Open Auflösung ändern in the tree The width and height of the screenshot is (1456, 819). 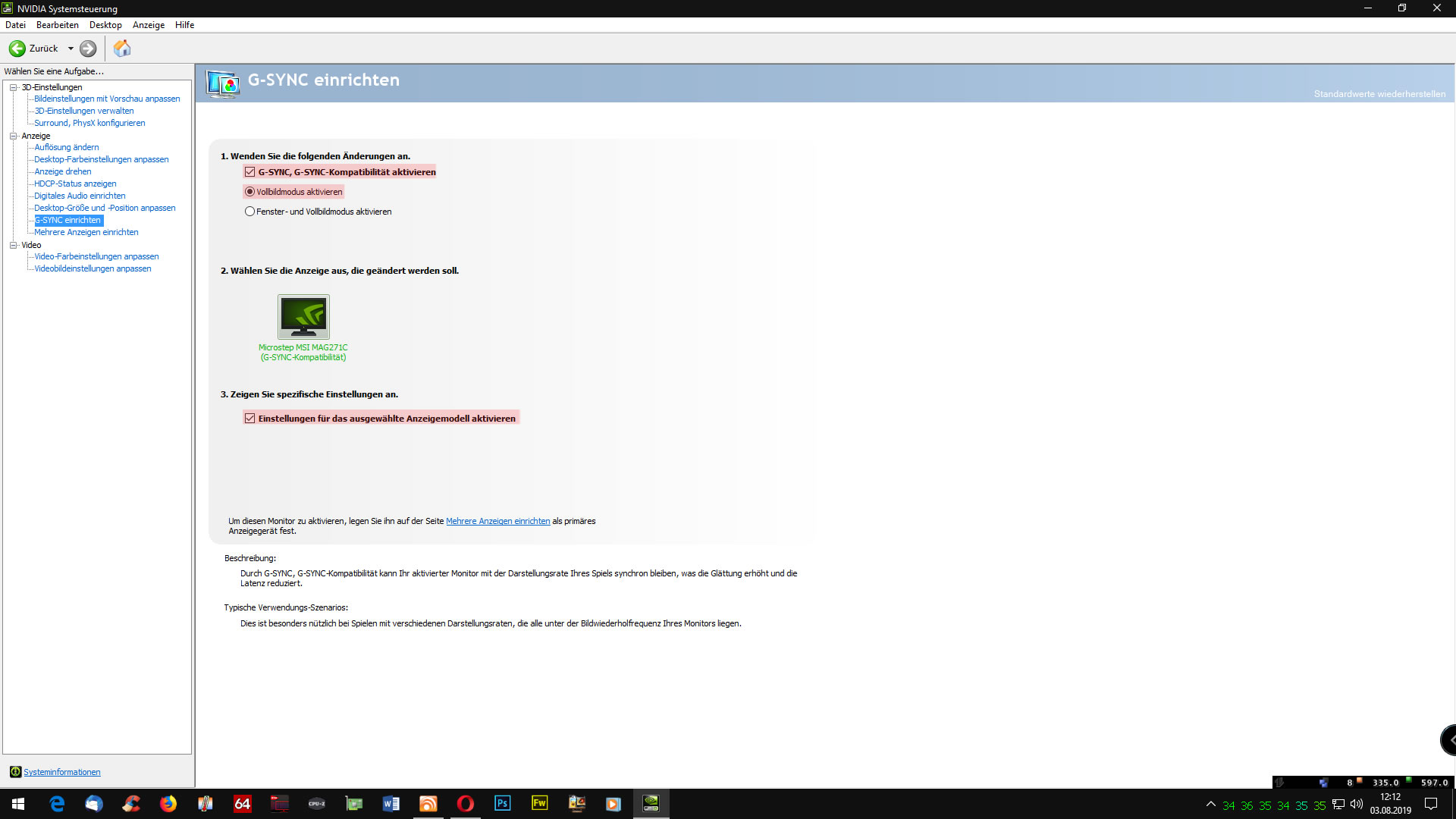(67, 147)
